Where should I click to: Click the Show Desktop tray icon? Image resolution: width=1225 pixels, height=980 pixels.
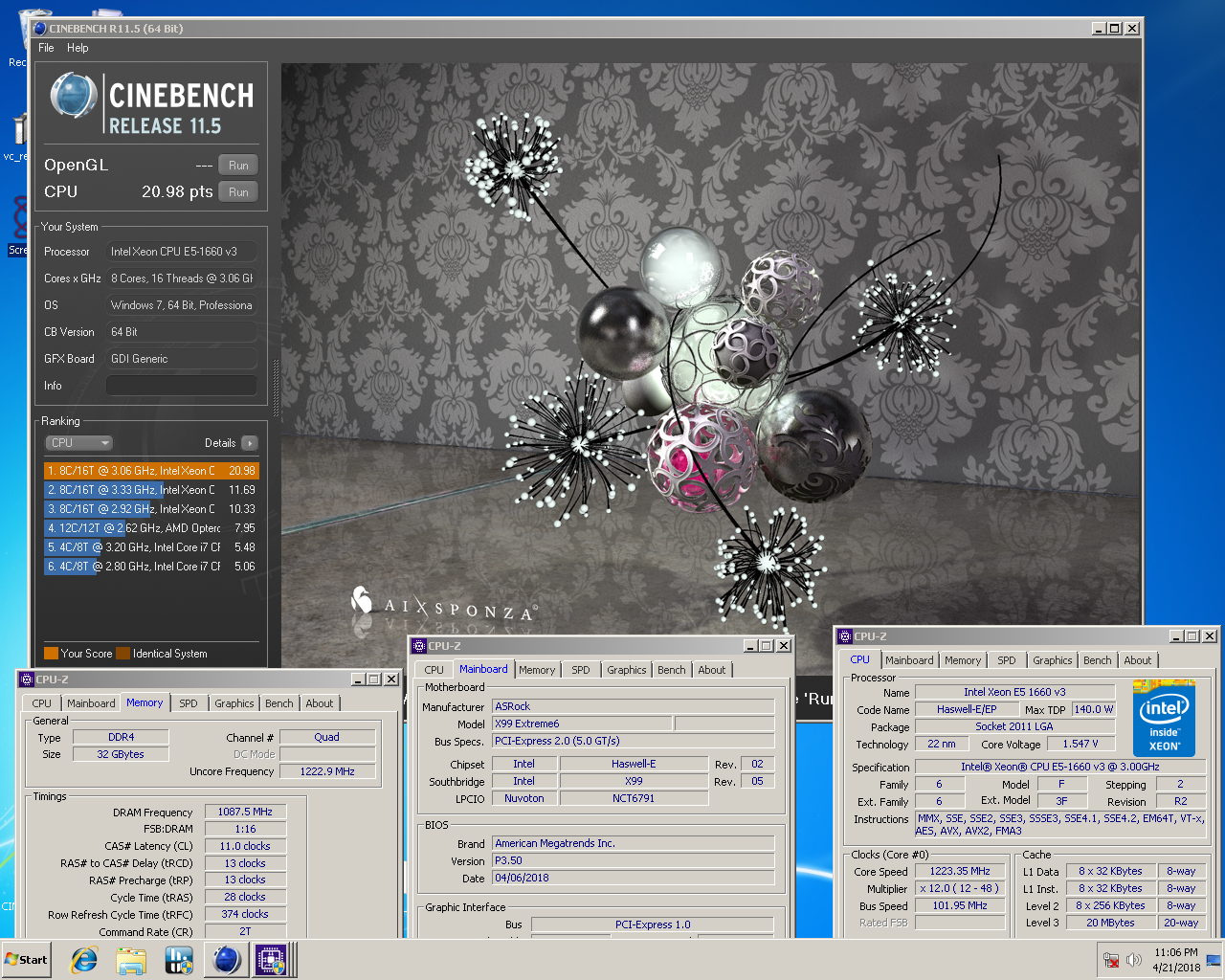pos(1213,960)
